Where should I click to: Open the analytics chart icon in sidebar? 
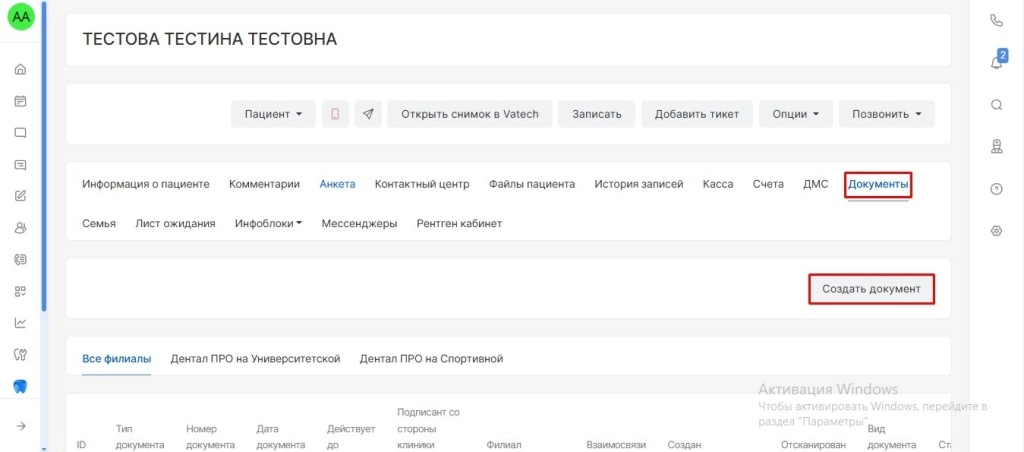pyautogui.click(x=20, y=323)
